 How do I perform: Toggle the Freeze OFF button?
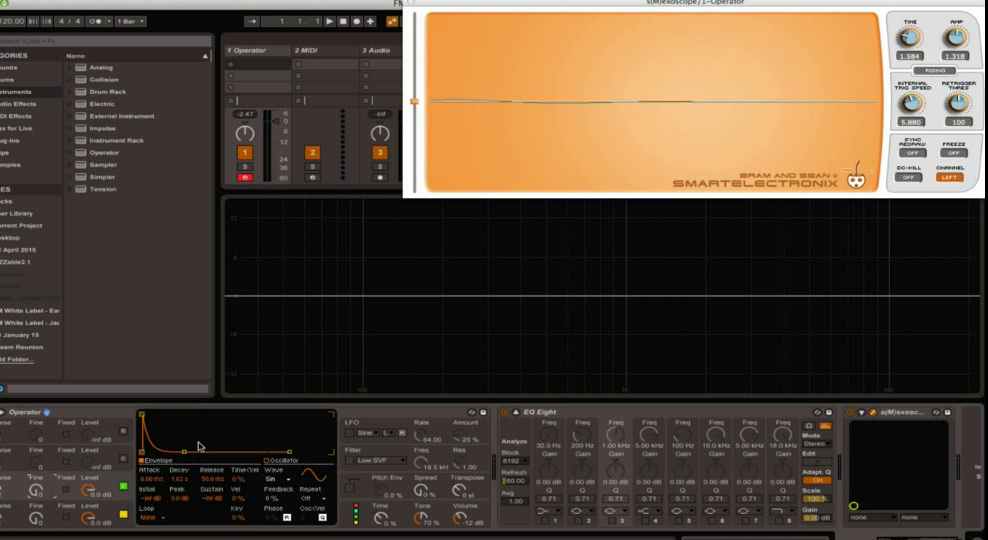[x=954, y=153]
